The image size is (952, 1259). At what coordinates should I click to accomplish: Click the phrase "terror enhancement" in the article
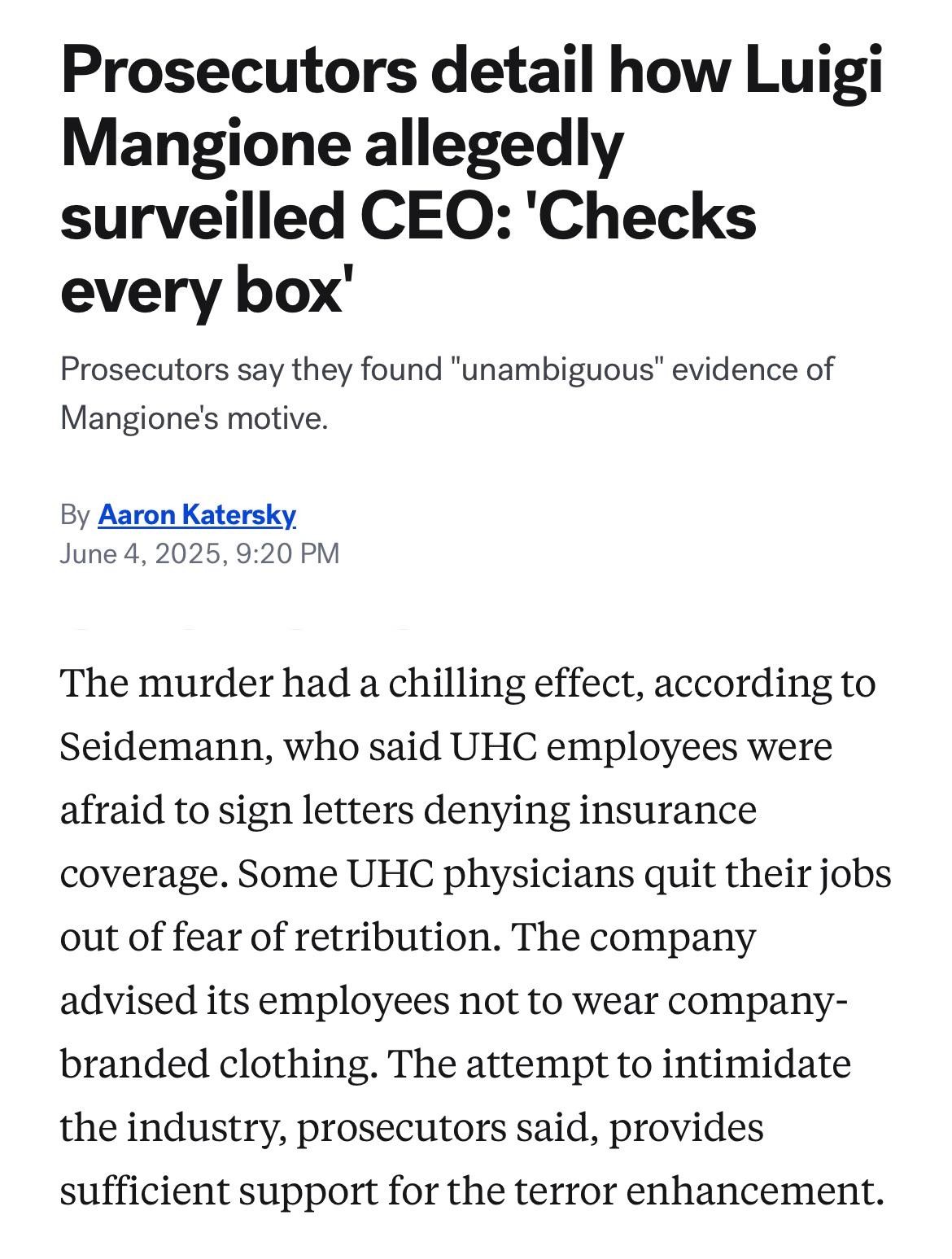point(697,1191)
